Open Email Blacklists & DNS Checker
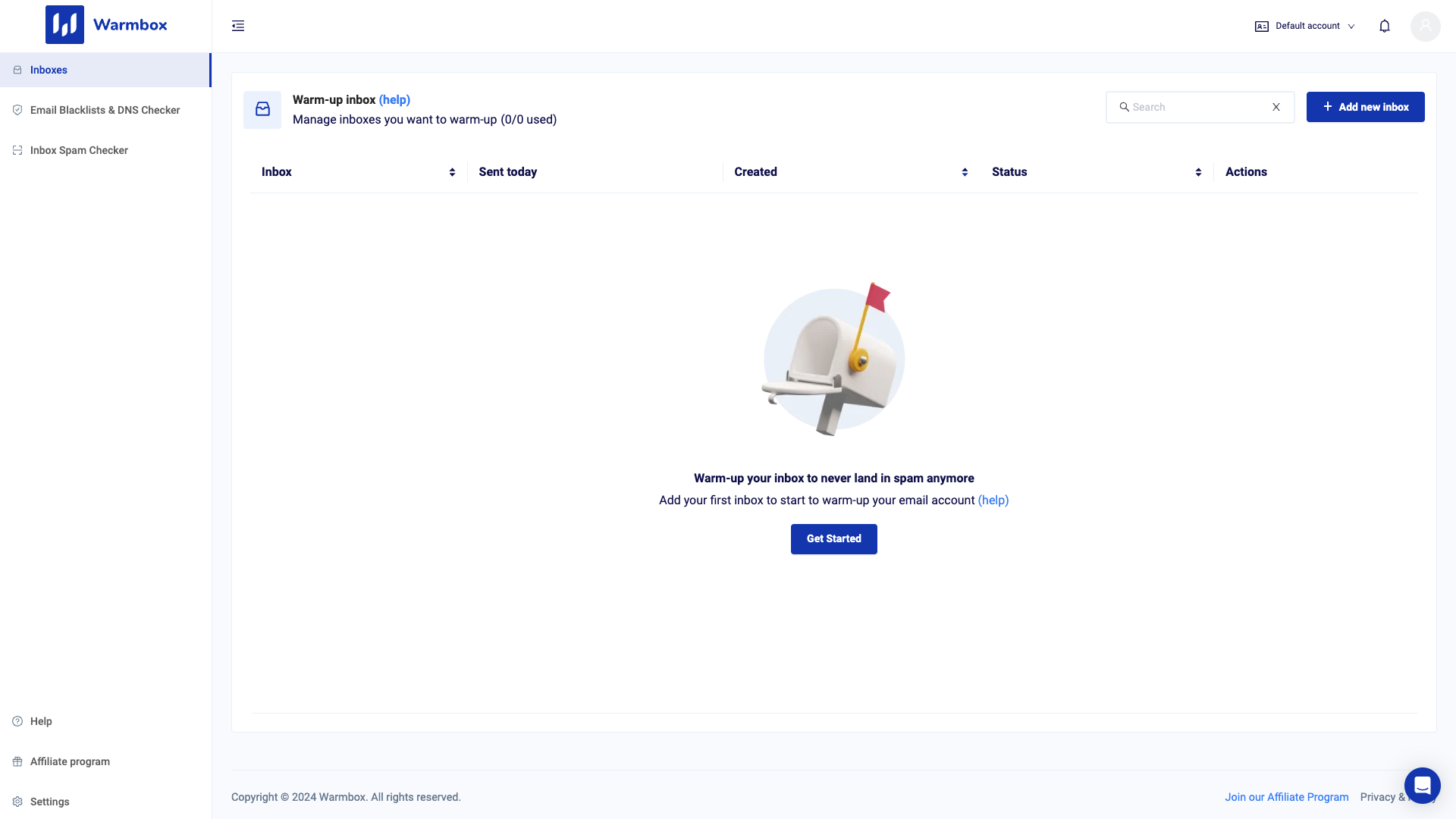 click(x=105, y=110)
